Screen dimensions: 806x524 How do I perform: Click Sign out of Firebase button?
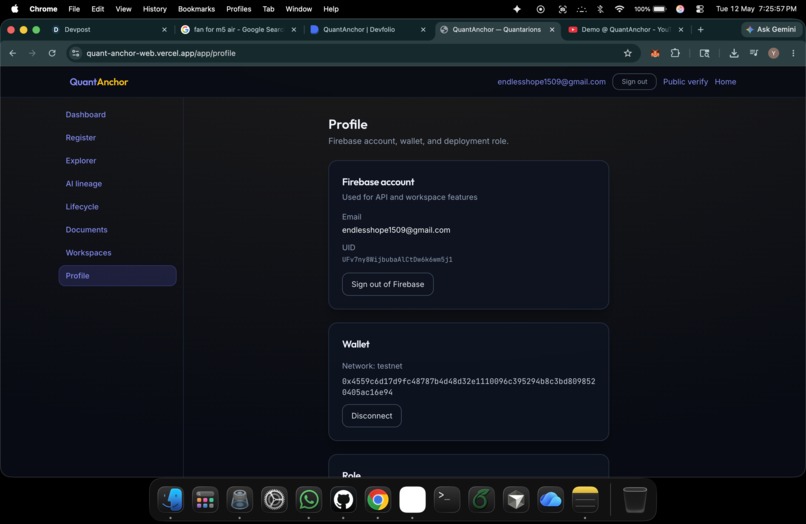[x=388, y=284]
